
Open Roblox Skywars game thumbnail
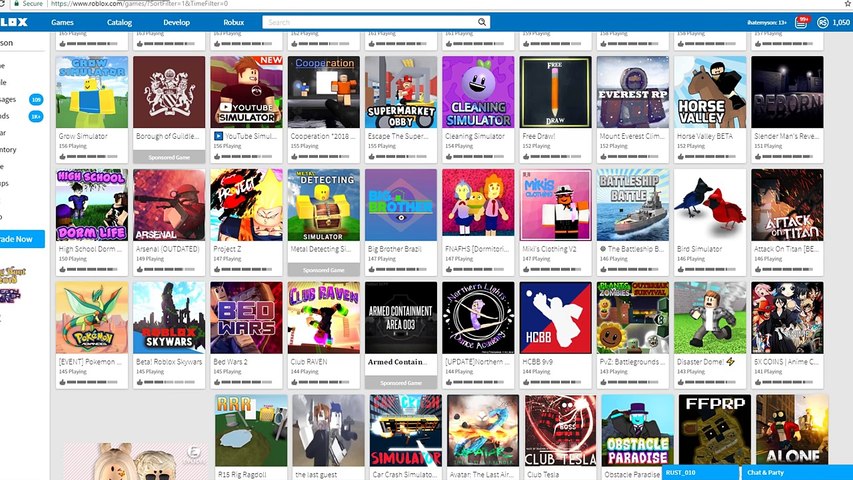pyautogui.click(x=169, y=318)
